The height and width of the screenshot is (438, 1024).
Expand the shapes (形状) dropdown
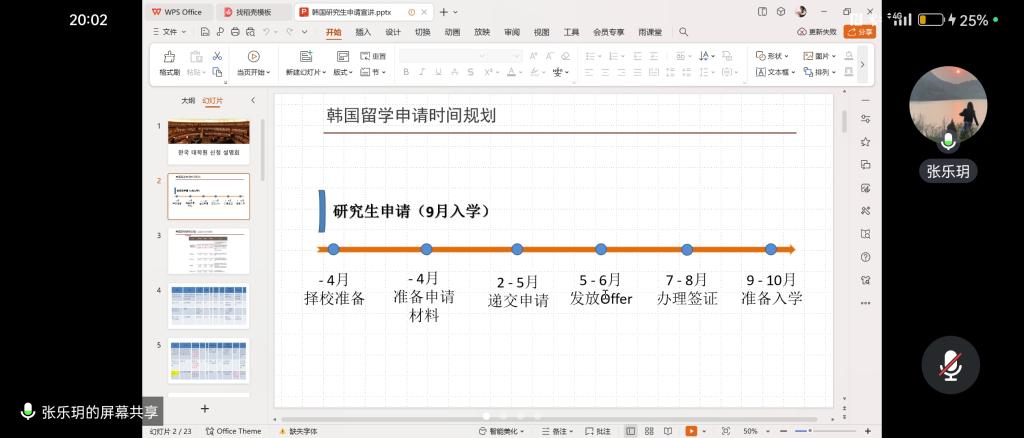pyautogui.click(x=771, y=56)
